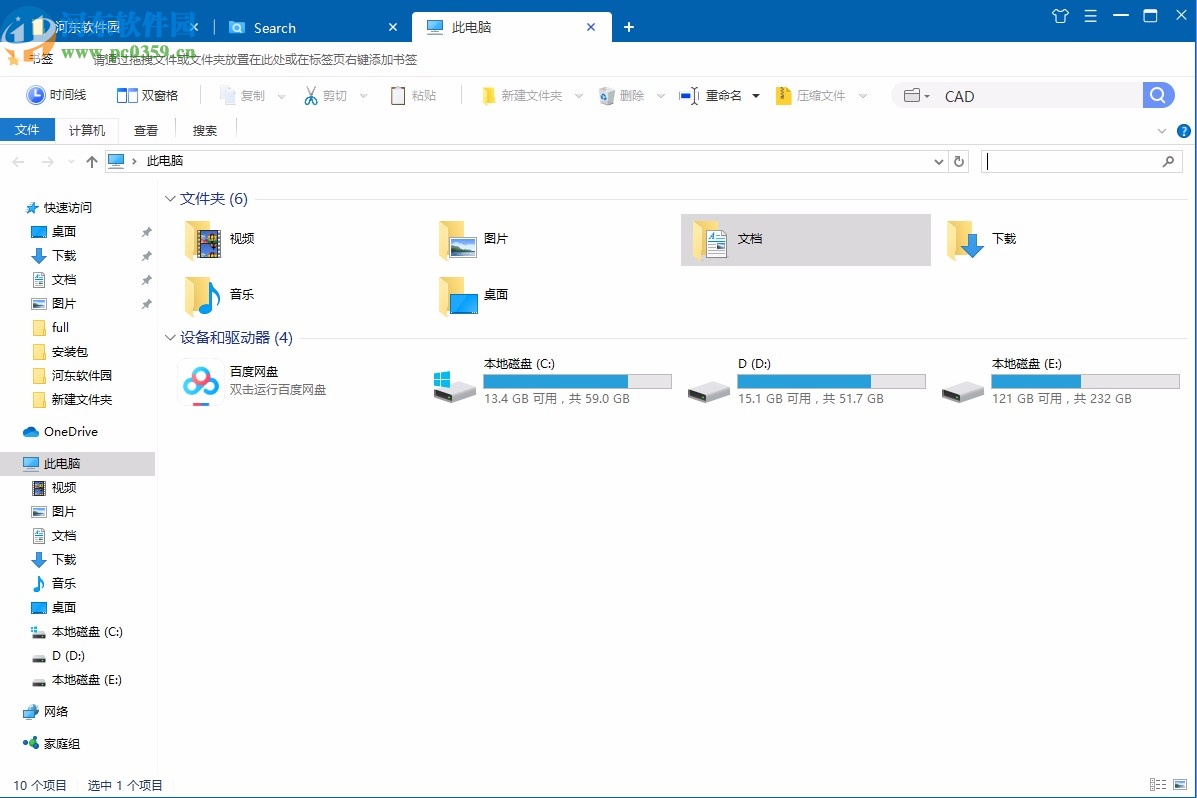Click the 本地磁盘 (E:) usage bar
Screen dimensions: 1197x798
[1085, 381]
